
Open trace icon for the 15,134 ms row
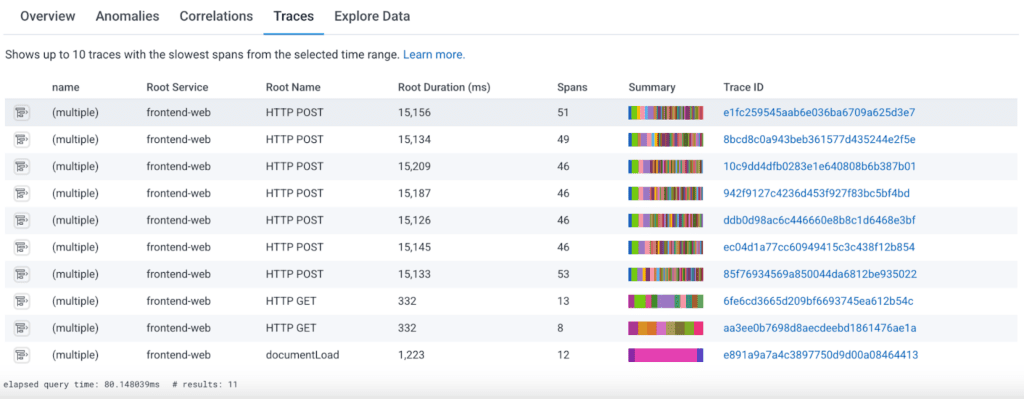pos(21,140)
